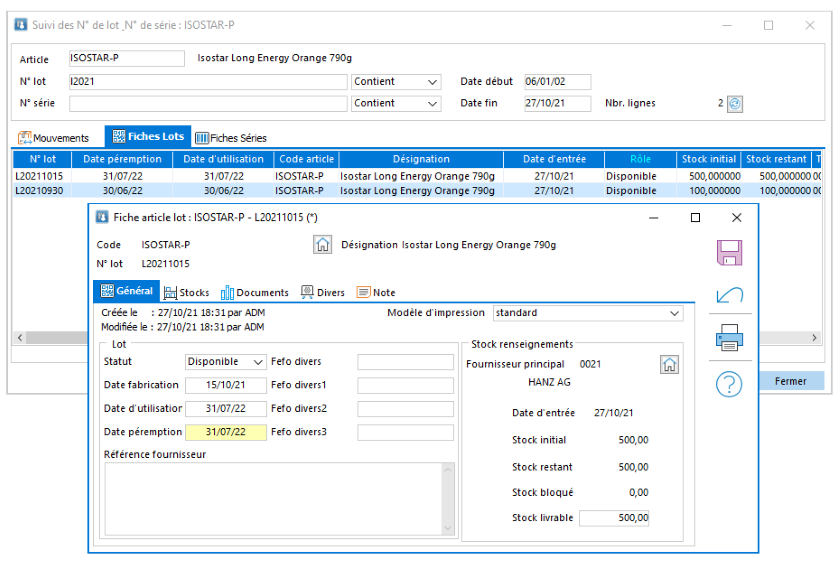The height and width of the screenshot is (561, 840).
Task: Sort by Date péremption column header
Action: (x=122, y=159)
